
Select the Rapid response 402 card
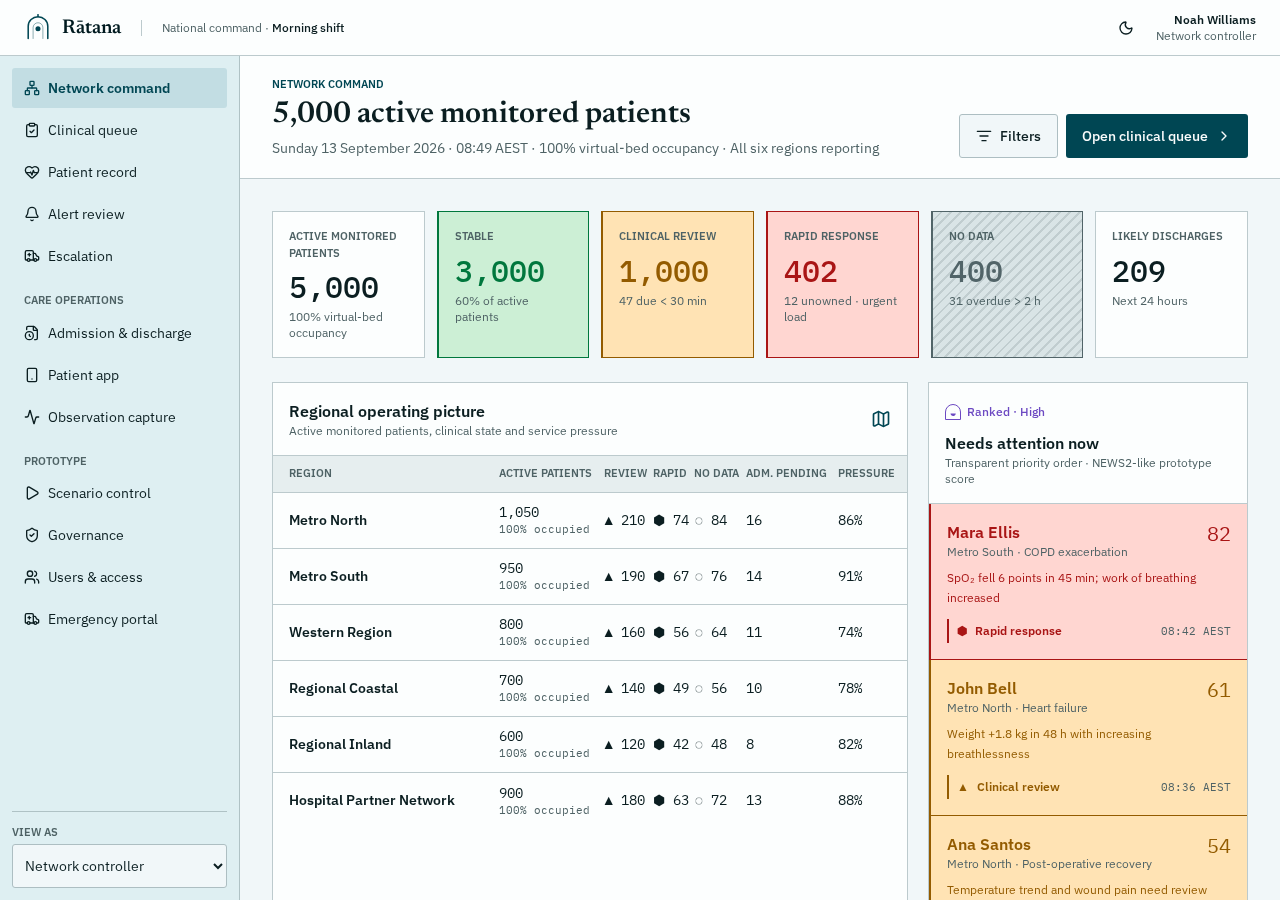[842, 284]
